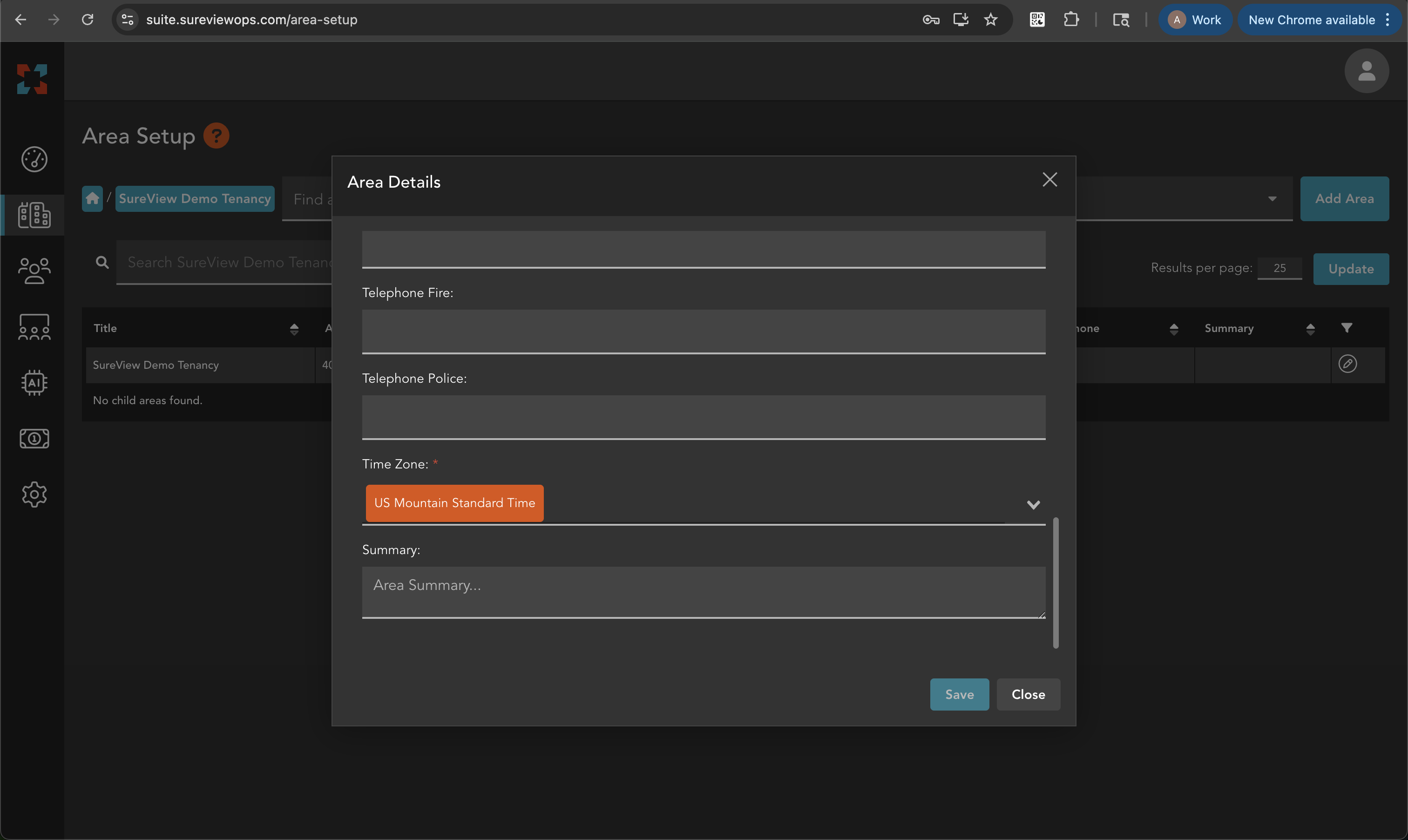Click the Telephone Police input field
The image size is (1408, 840).
[x=703, y=417]
